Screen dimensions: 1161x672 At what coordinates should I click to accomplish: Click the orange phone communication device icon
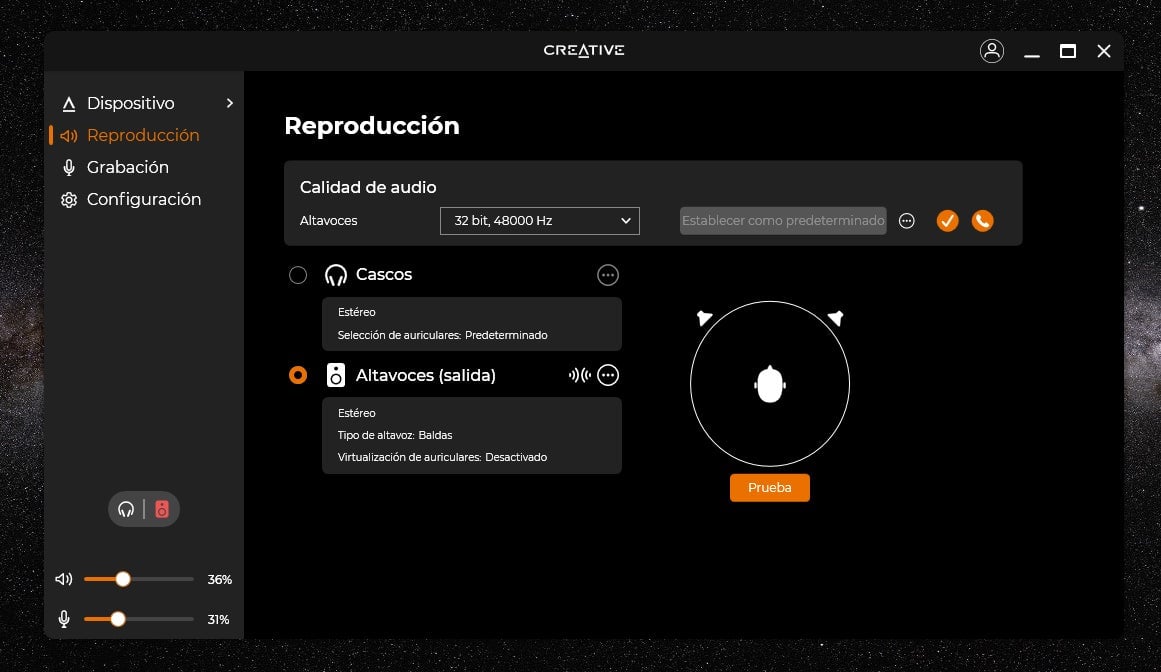[x=983, y=221]
